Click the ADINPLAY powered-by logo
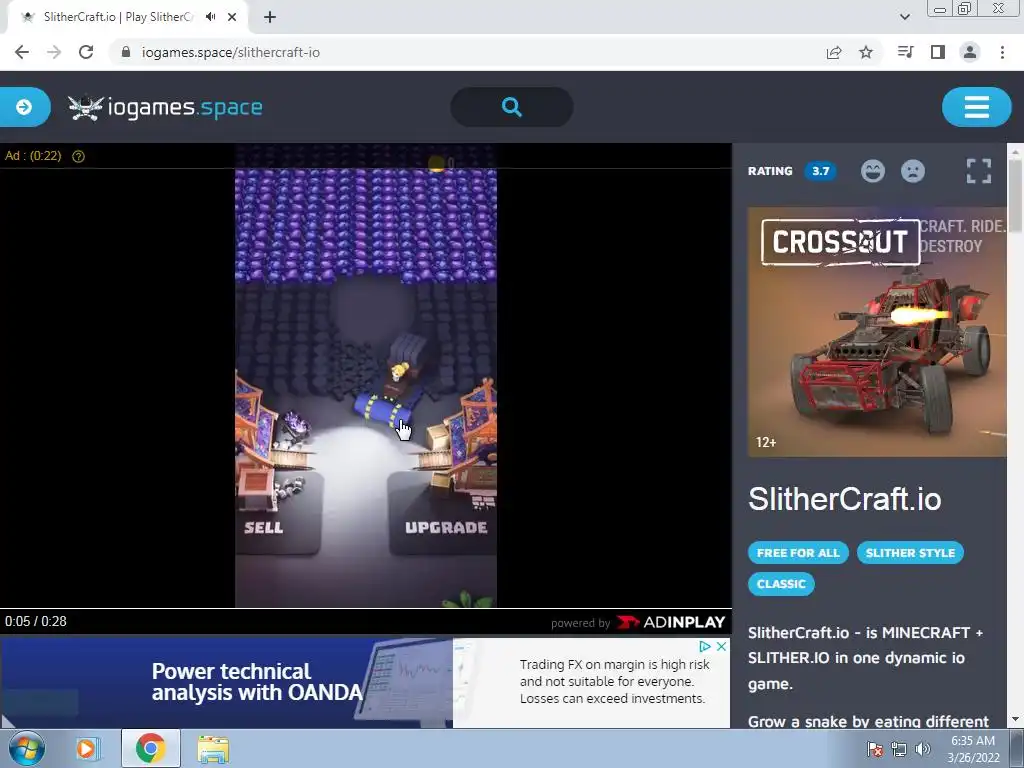 671,622
